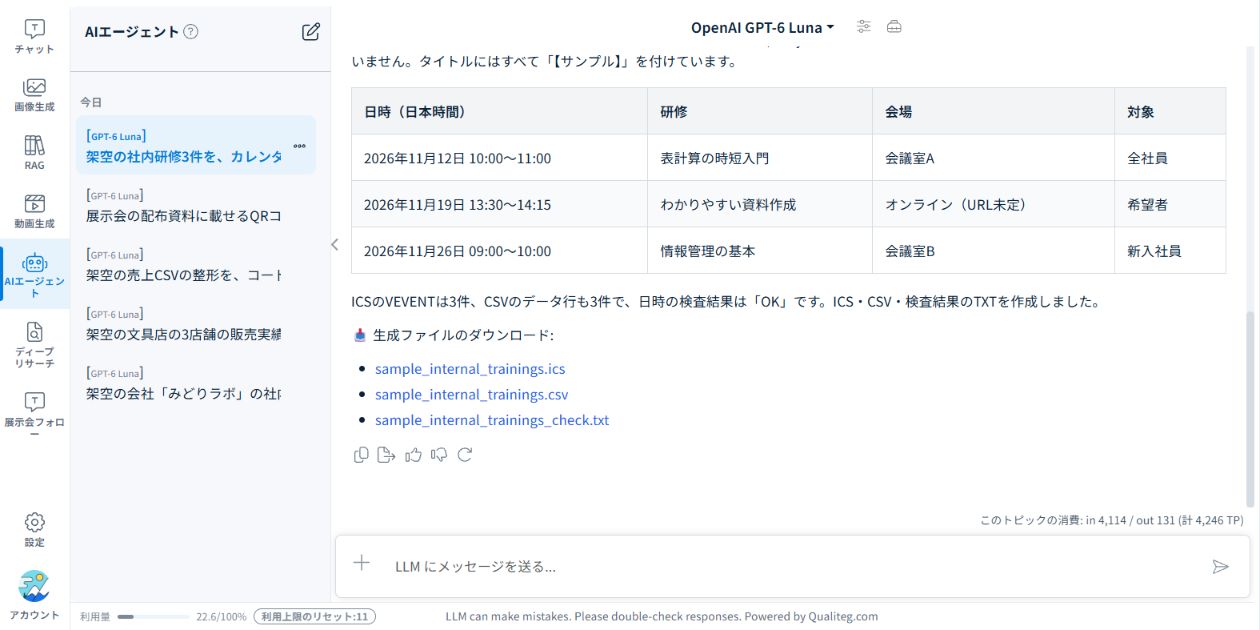The height and width of the screenshot is (630, 1260).
Task: Click the 今日 group label
Action: pos(91,102)
